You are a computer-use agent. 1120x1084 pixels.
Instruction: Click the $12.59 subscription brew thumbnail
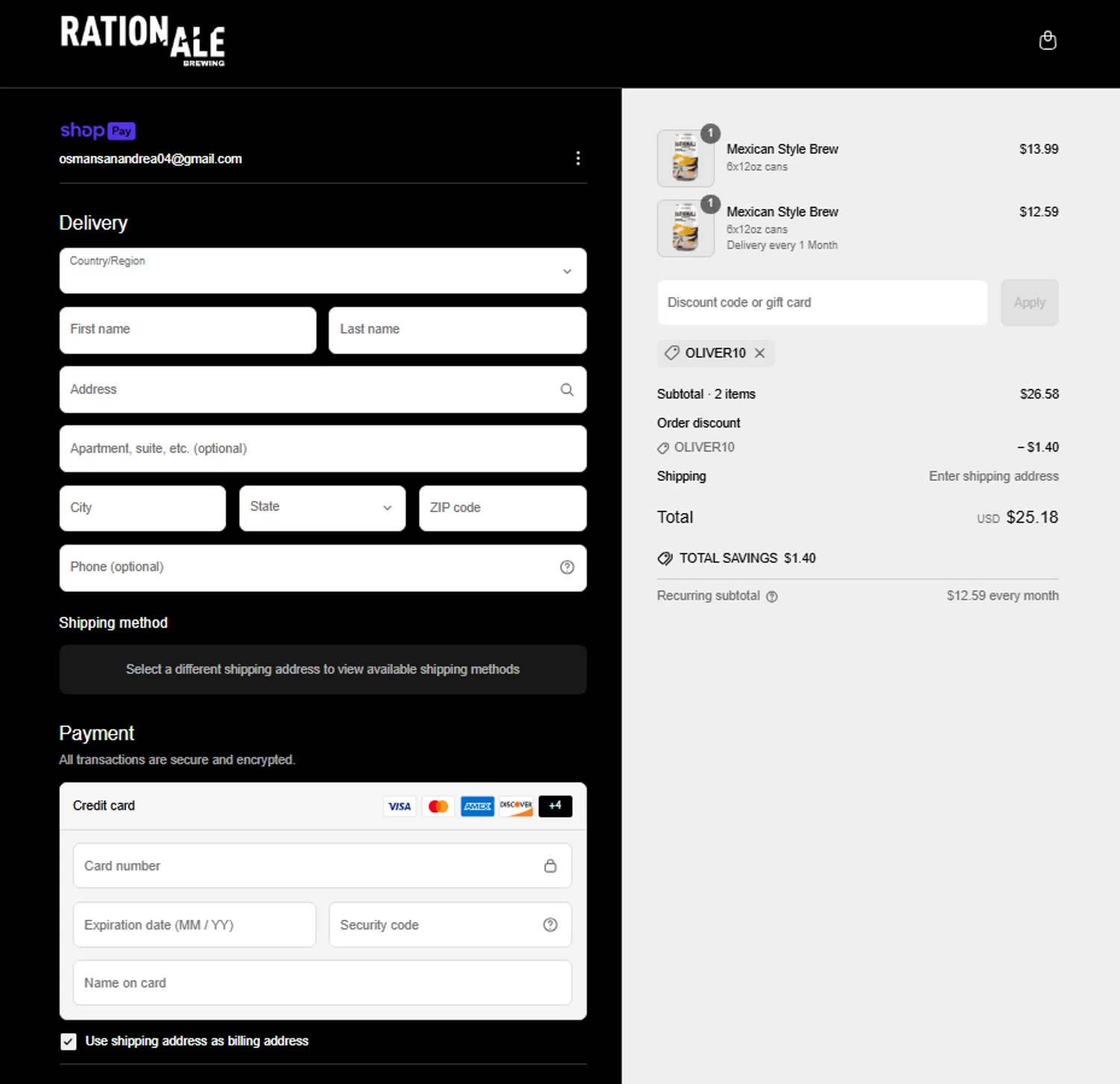(x=685, y=228)
